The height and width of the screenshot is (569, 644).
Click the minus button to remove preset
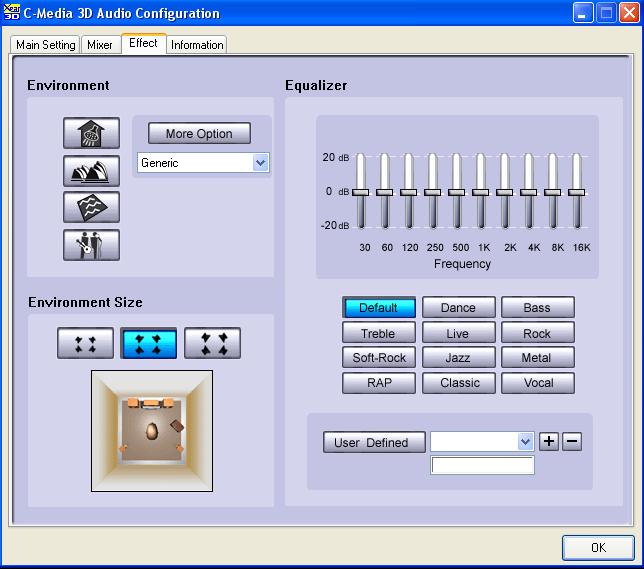pyautogui.click(x=572, y=442)
